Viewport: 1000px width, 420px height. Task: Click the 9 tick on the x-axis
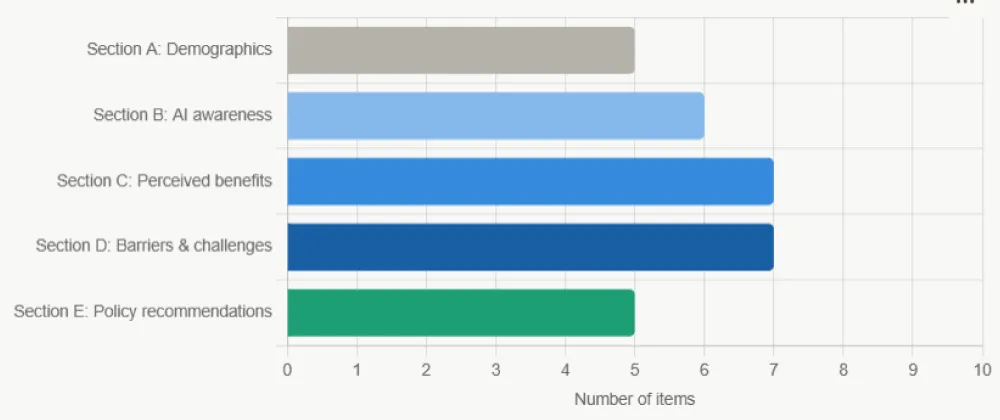pos(912,370)
